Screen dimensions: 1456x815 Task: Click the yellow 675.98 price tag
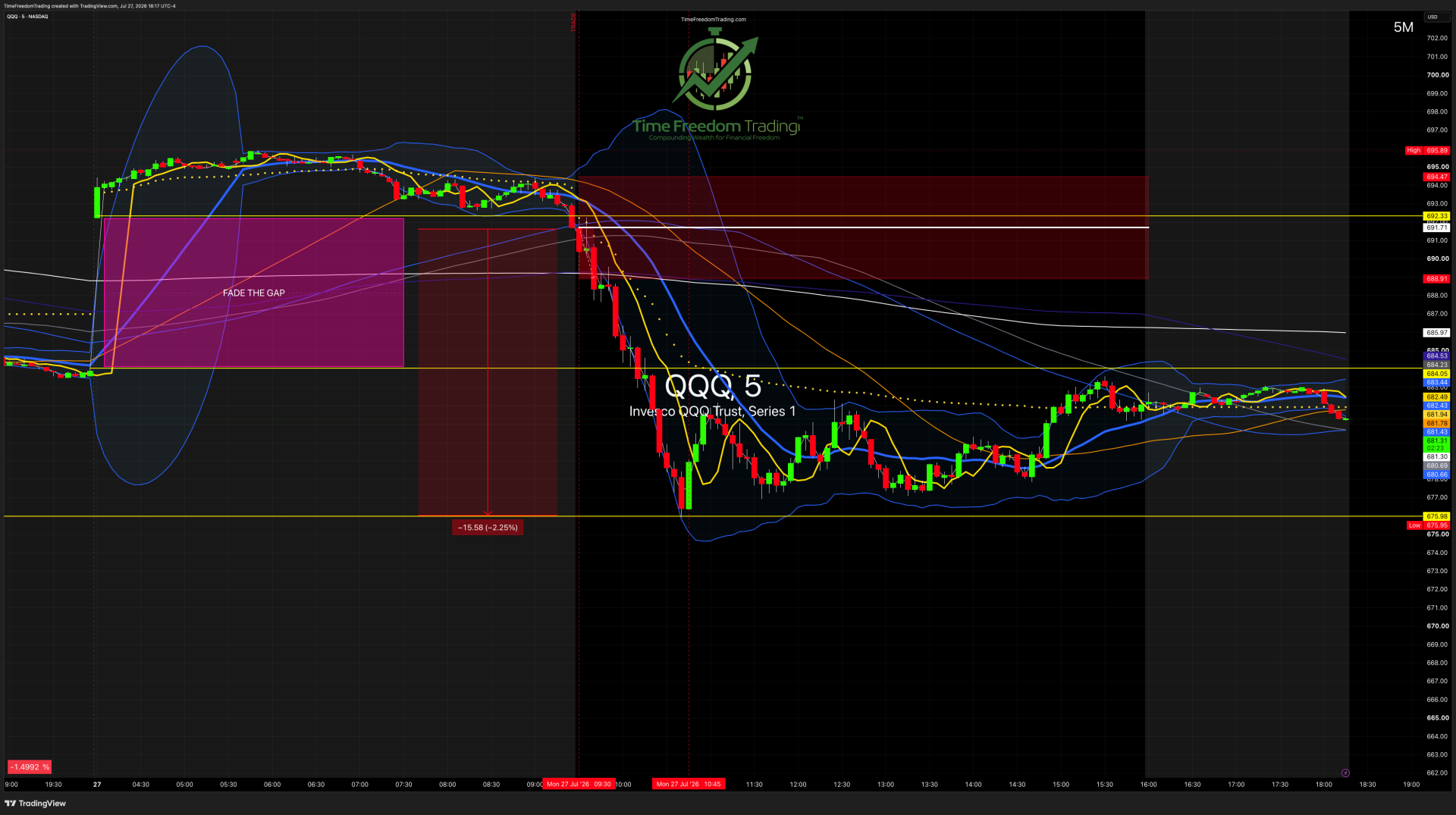[x=1437, y=517]
